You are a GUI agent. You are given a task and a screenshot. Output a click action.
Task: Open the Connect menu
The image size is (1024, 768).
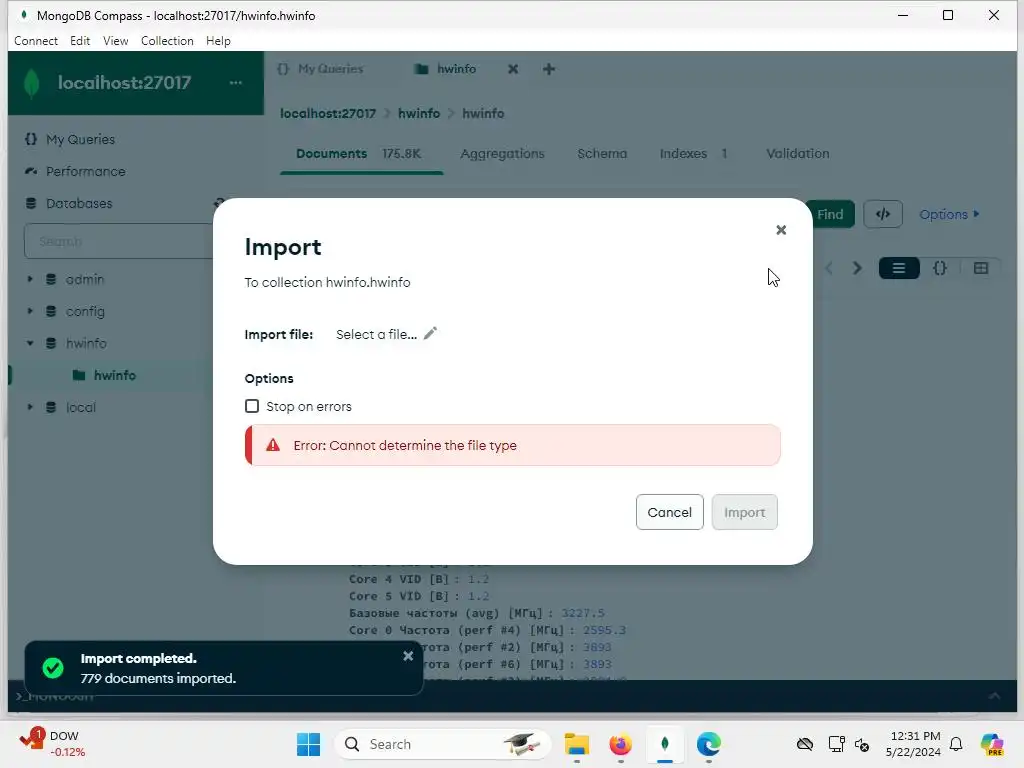click(x=36, y=40)
